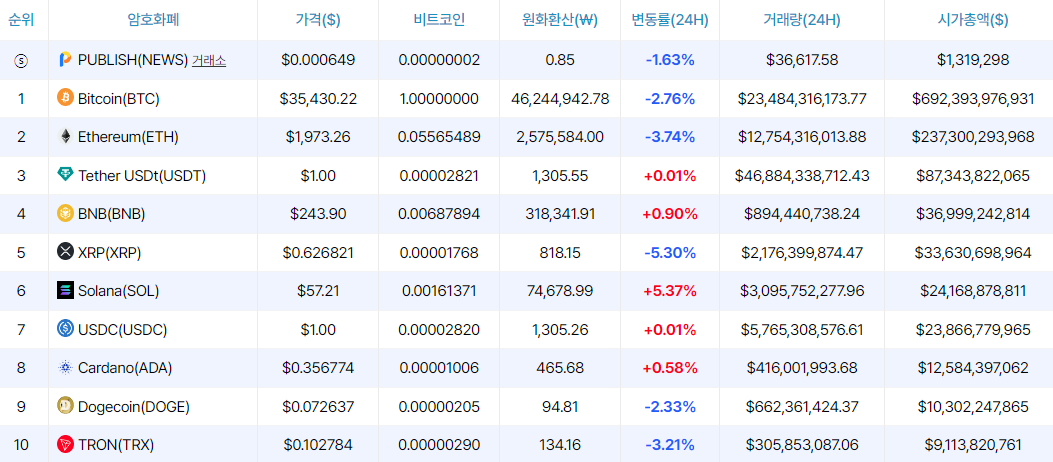Select TRON market cap $9,113,820,761
Image resolution: width=1053 pixels, height=462 pixels.
[972, 445]
